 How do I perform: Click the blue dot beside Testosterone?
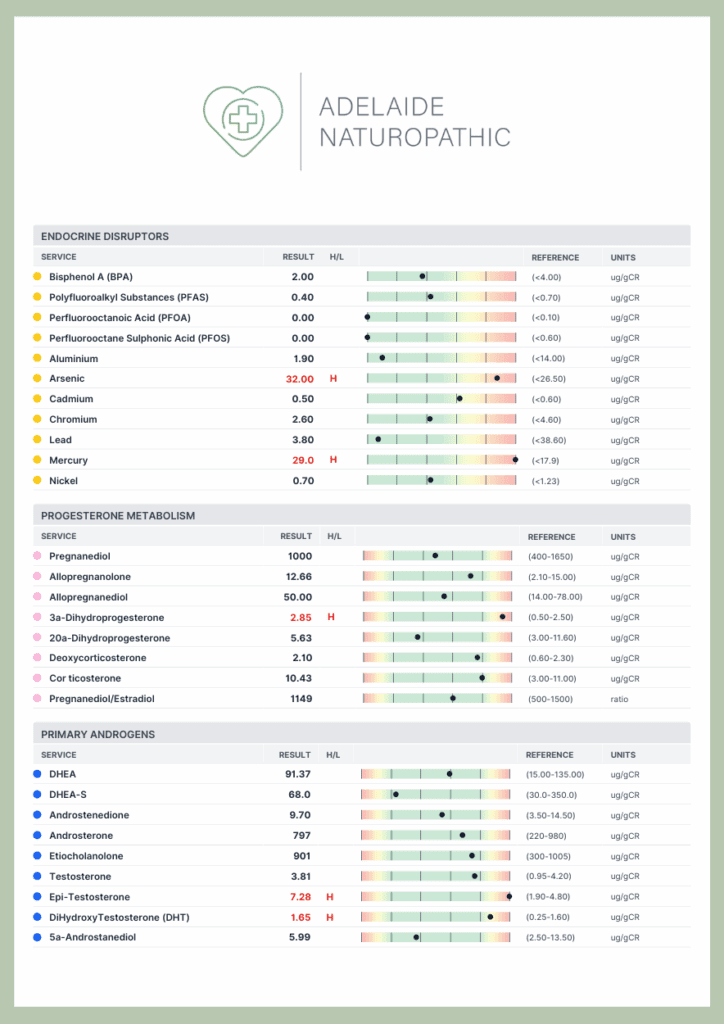coord(37,877)
